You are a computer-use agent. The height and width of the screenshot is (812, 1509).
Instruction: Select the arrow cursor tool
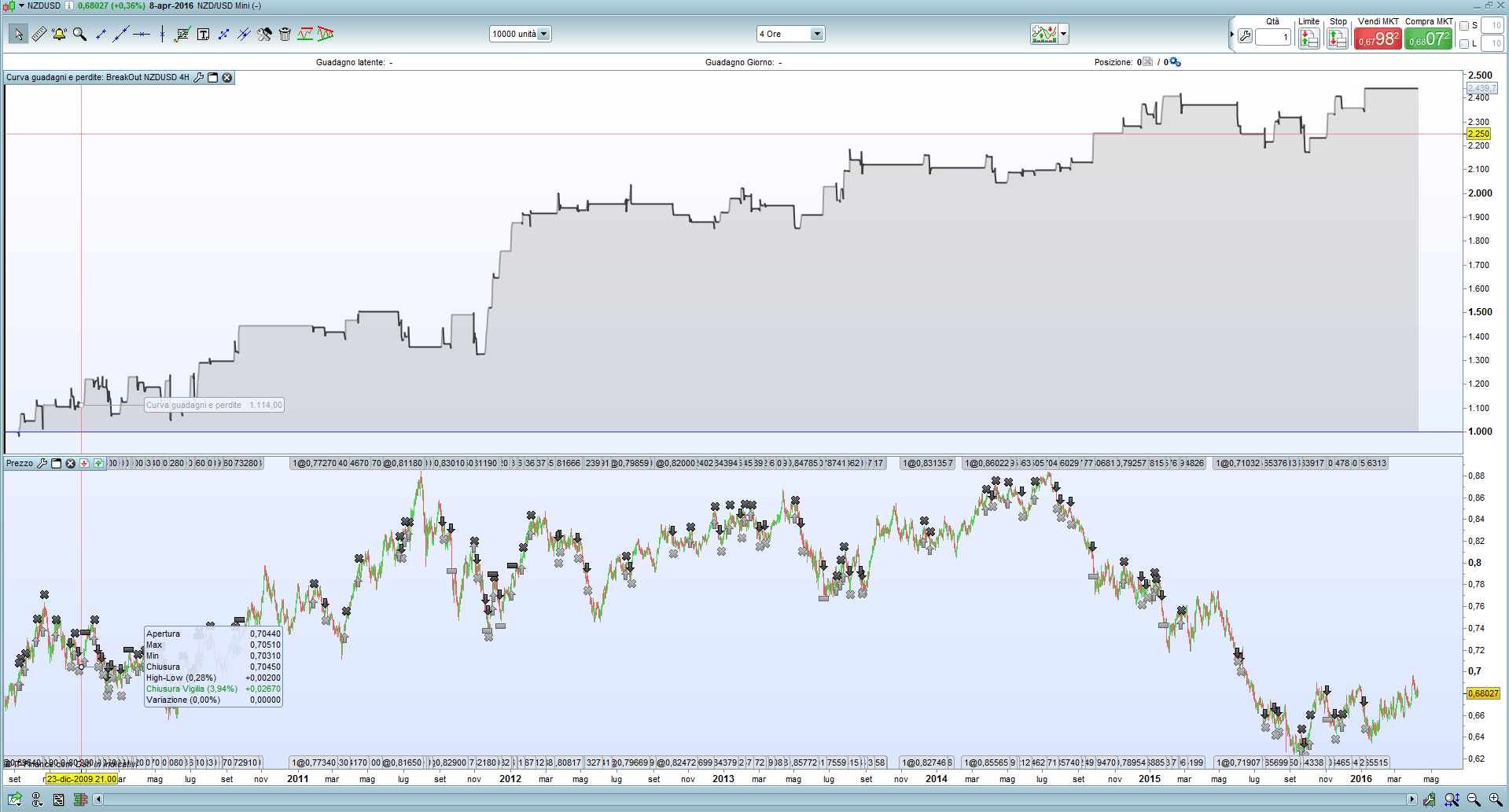[18, 34]
